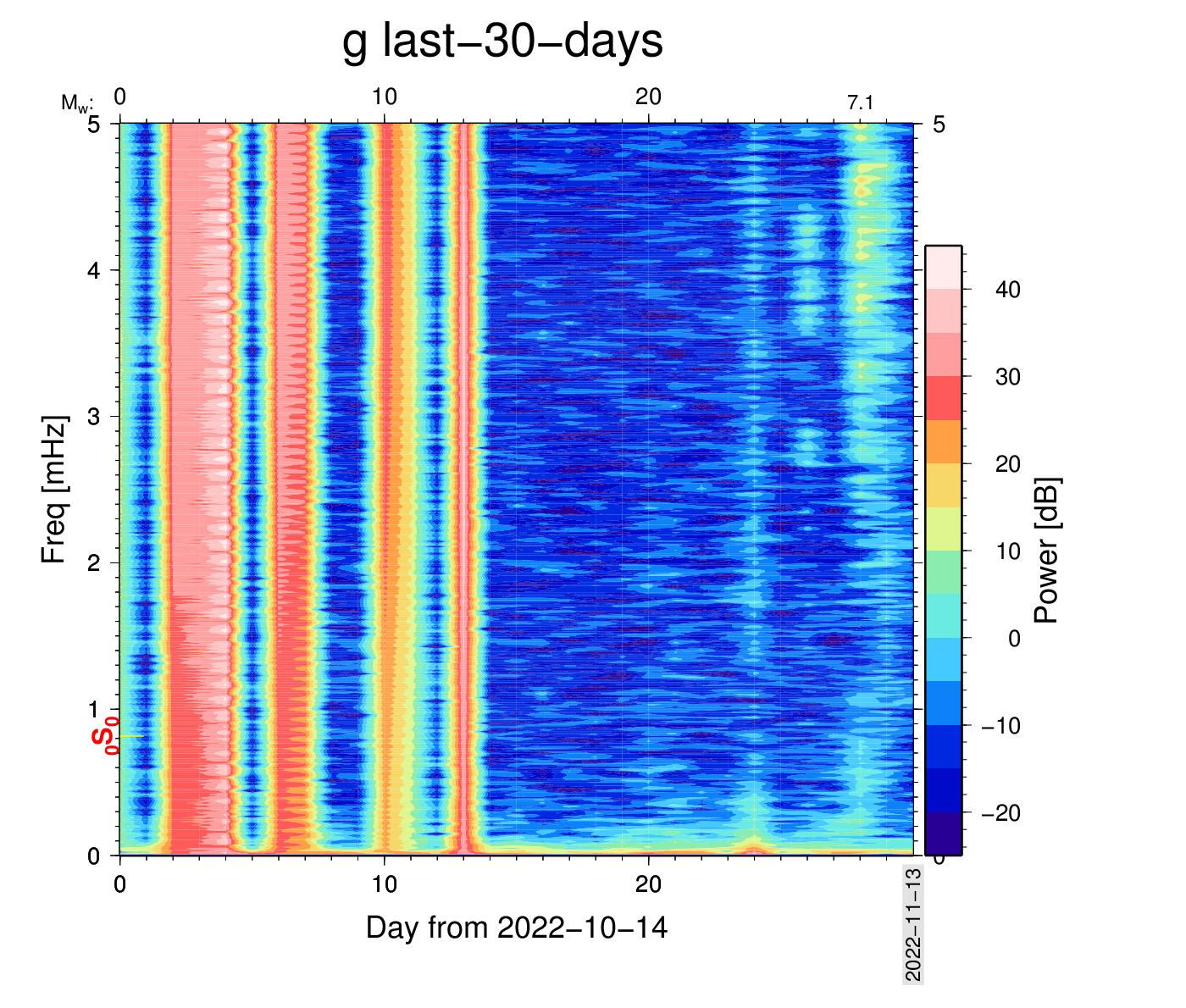Click the "Day from 2022-10-14" axis label
Image resolution: width=1186 pixels, height=1008 pixels.
[516, 928]
